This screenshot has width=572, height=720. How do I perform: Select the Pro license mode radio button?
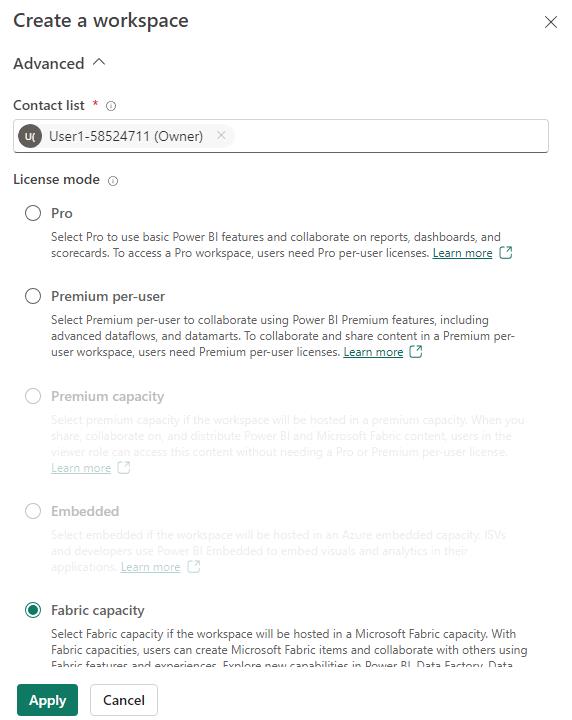33,213
